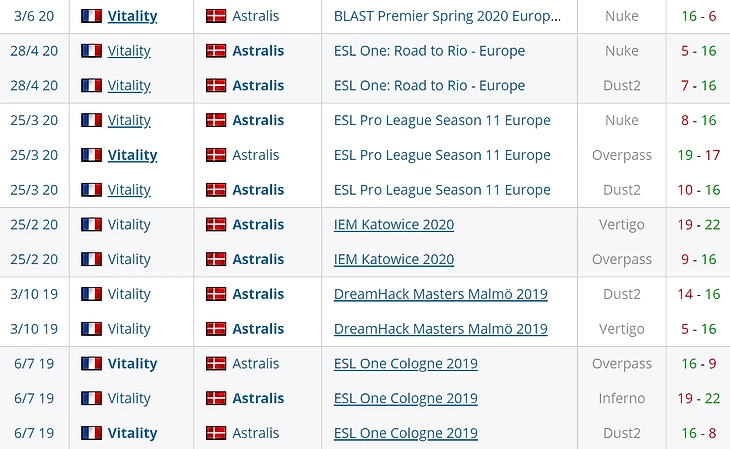
Task: Click the 19 - 17 score on Overpass
Action: (700, 155)
